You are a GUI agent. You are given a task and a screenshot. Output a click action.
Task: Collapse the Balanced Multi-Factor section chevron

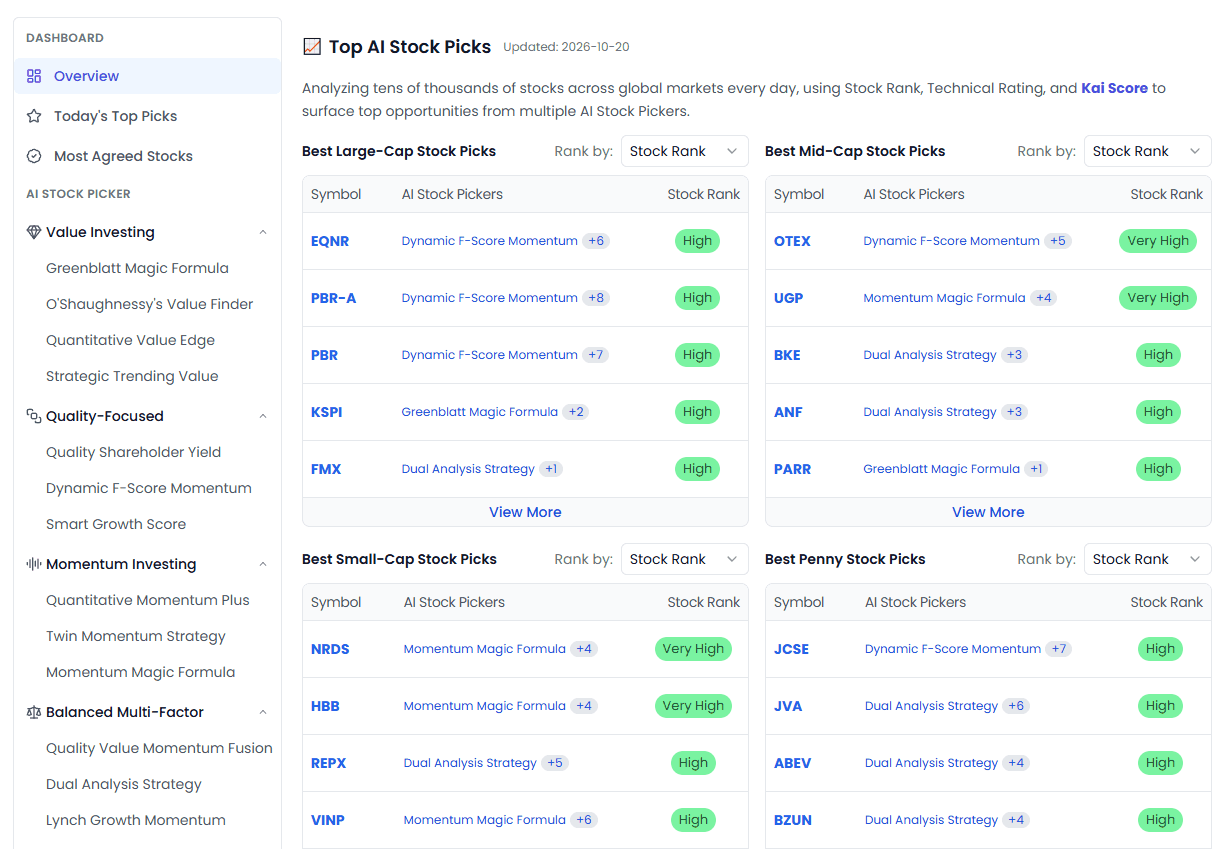pyautogui.click(x=263, y=712)
